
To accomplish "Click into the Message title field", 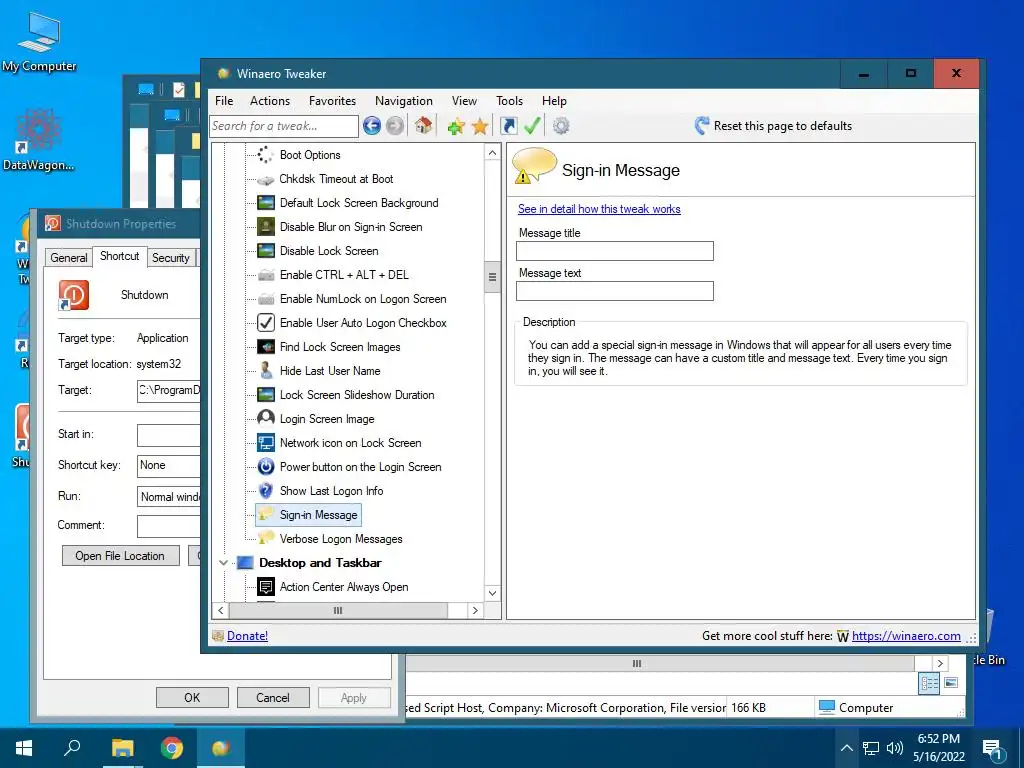I will coord(615,251).
